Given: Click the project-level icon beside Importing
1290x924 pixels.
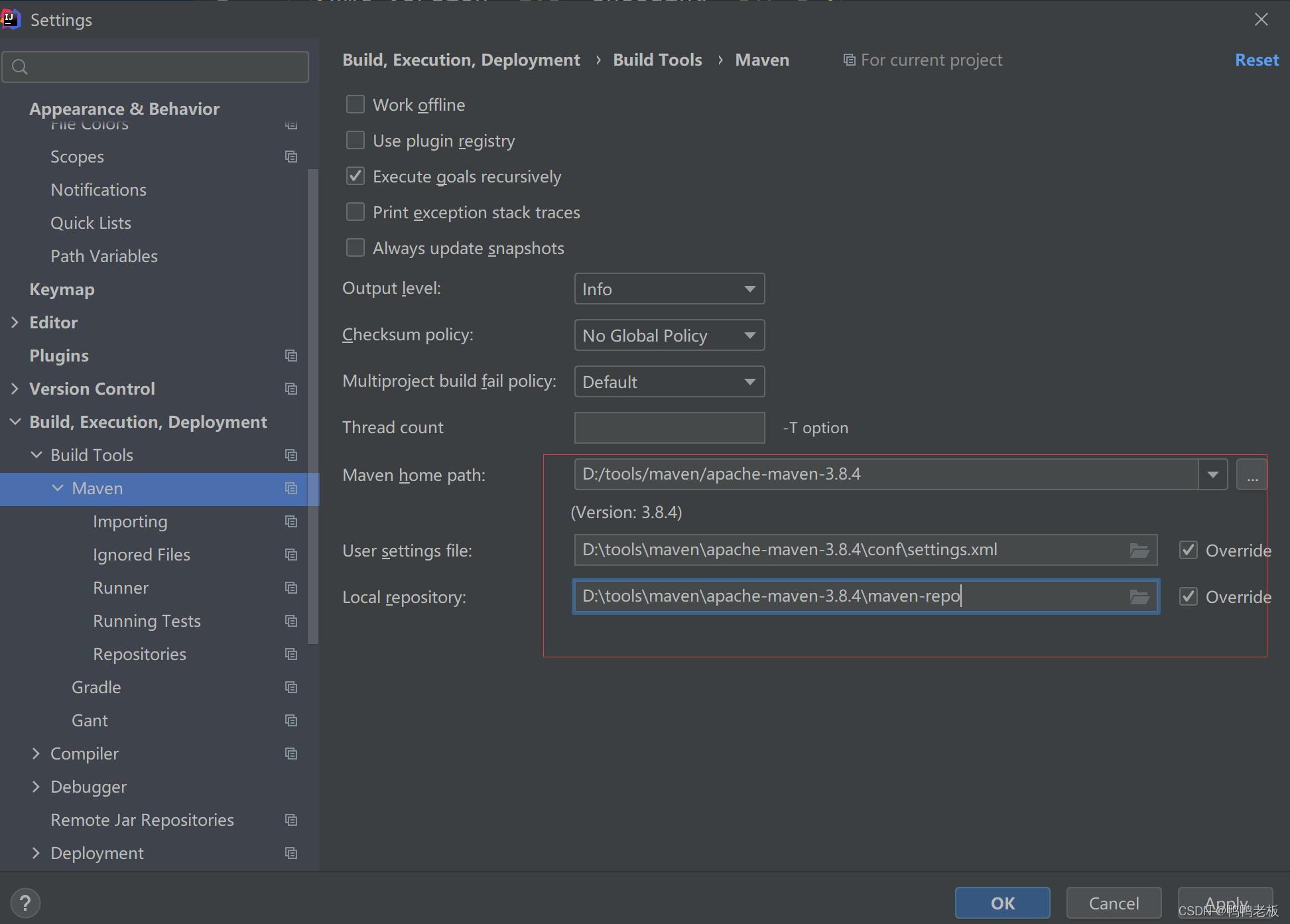Looking at the screenshot, I should click(291, 521).
